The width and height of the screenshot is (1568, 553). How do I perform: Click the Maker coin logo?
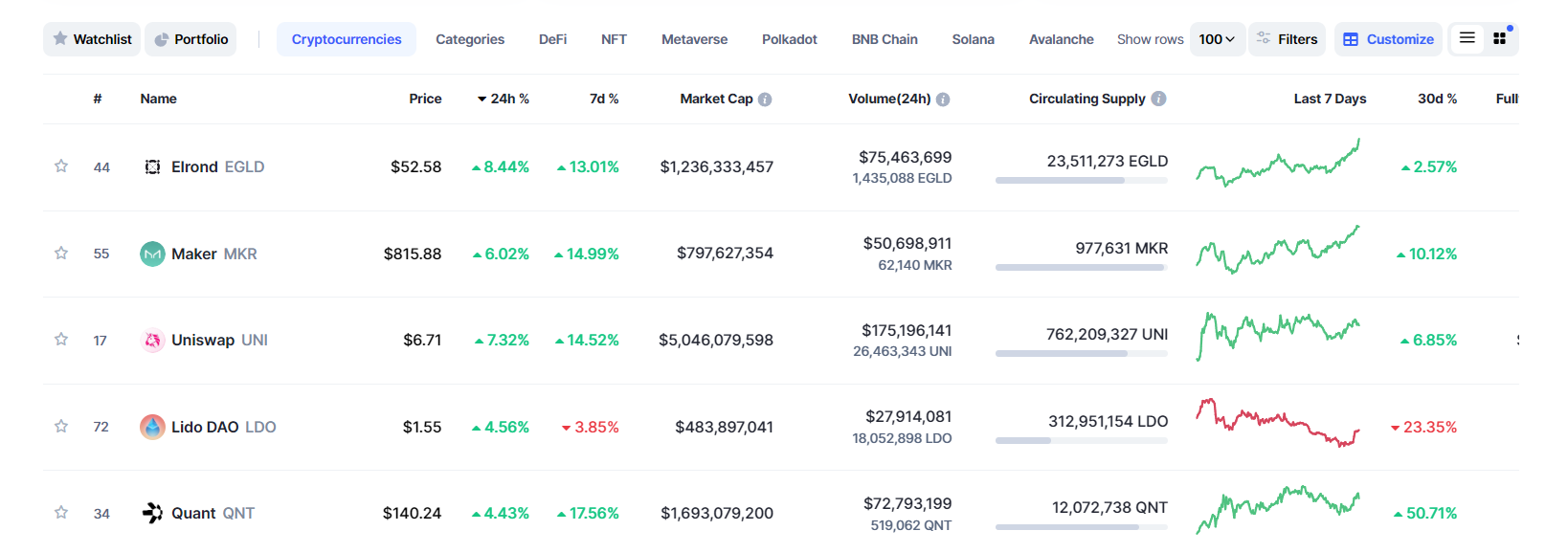pyautogui.click(x=152, y=254)
